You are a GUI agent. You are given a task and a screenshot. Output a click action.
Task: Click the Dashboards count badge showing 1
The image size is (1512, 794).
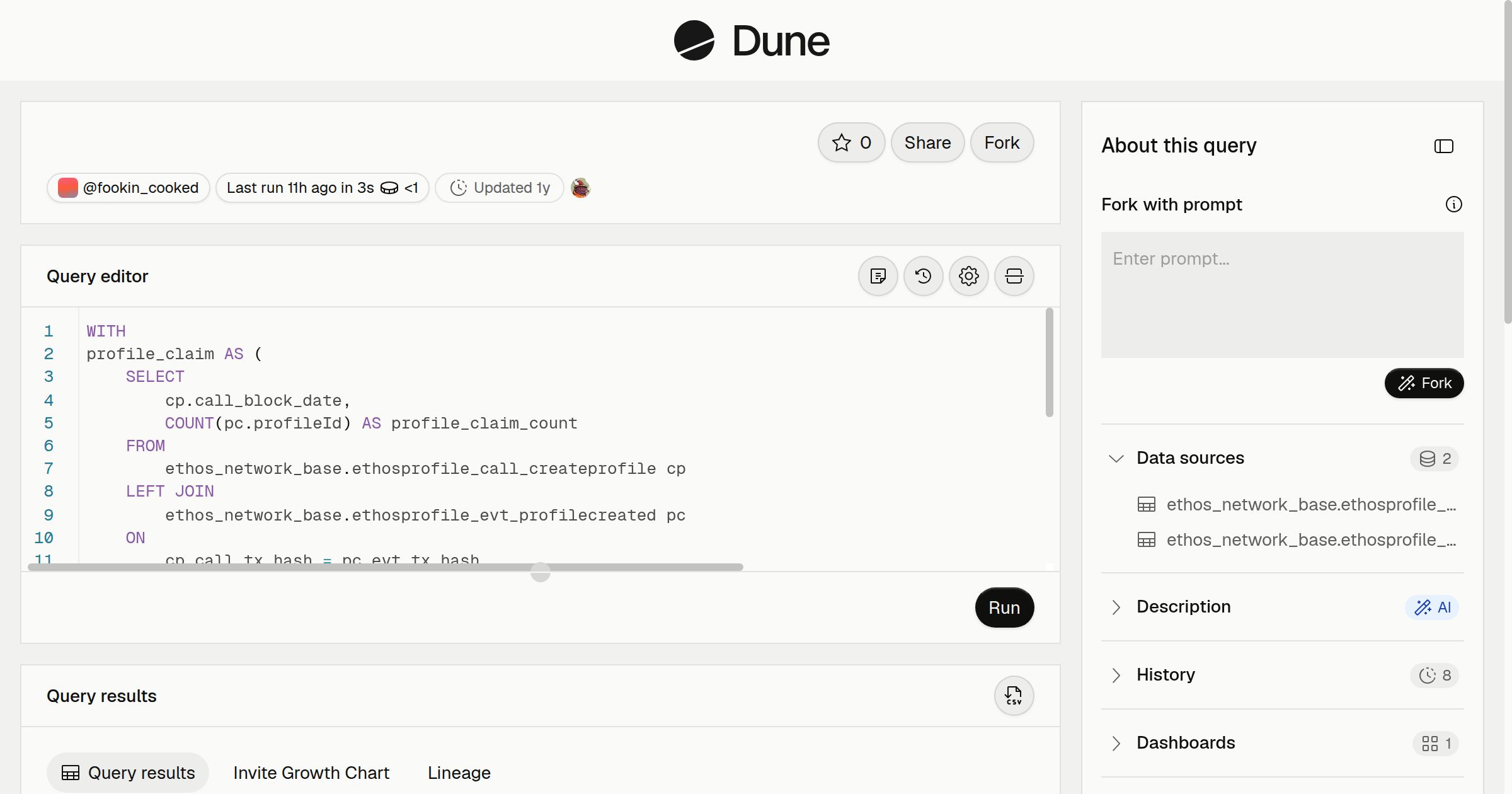(x=1436, y=744)
